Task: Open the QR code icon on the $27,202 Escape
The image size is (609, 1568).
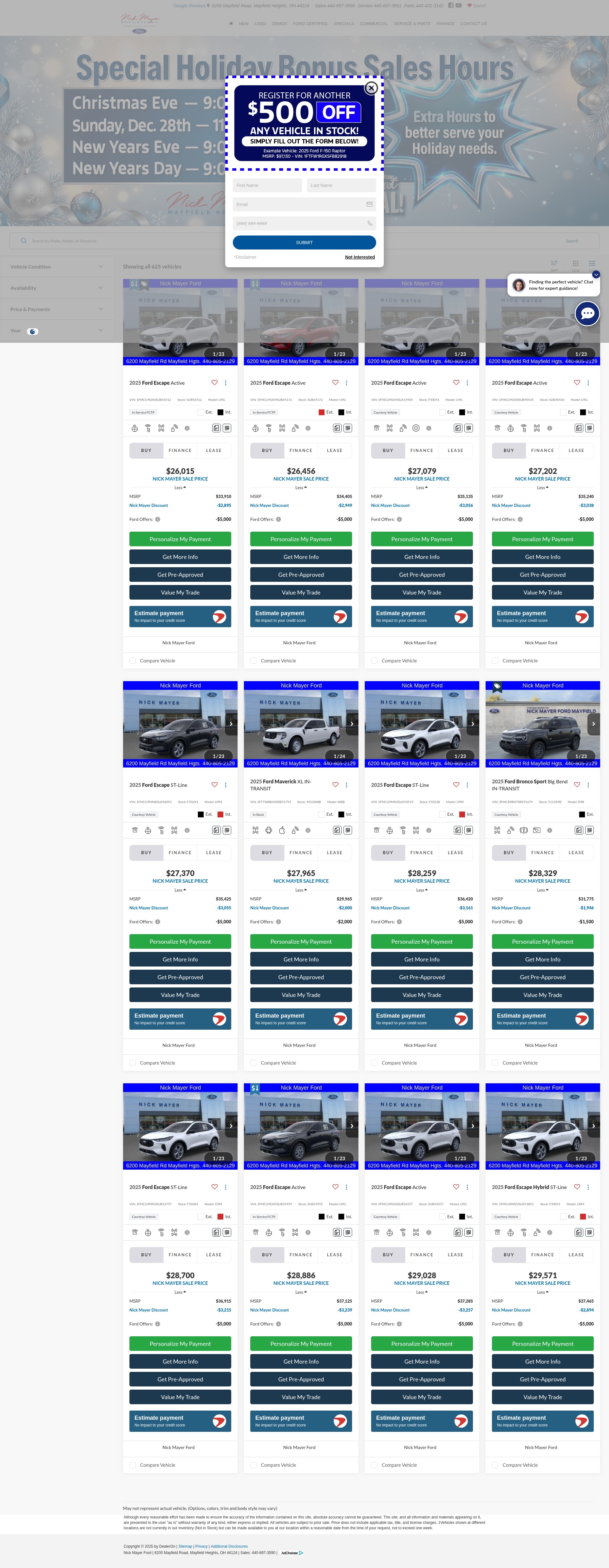Action: click(x=590, y=429)
